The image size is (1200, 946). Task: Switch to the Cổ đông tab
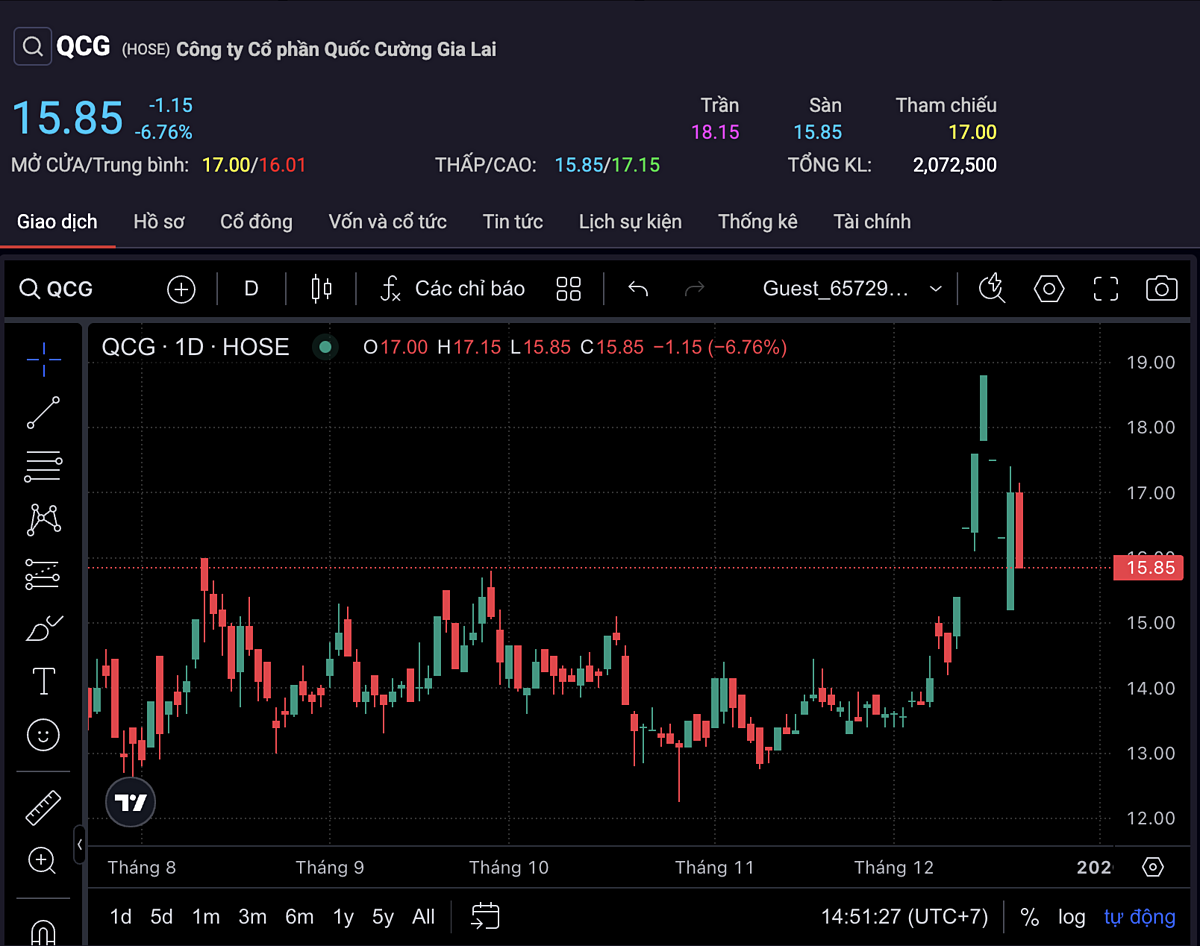(256, 222)
